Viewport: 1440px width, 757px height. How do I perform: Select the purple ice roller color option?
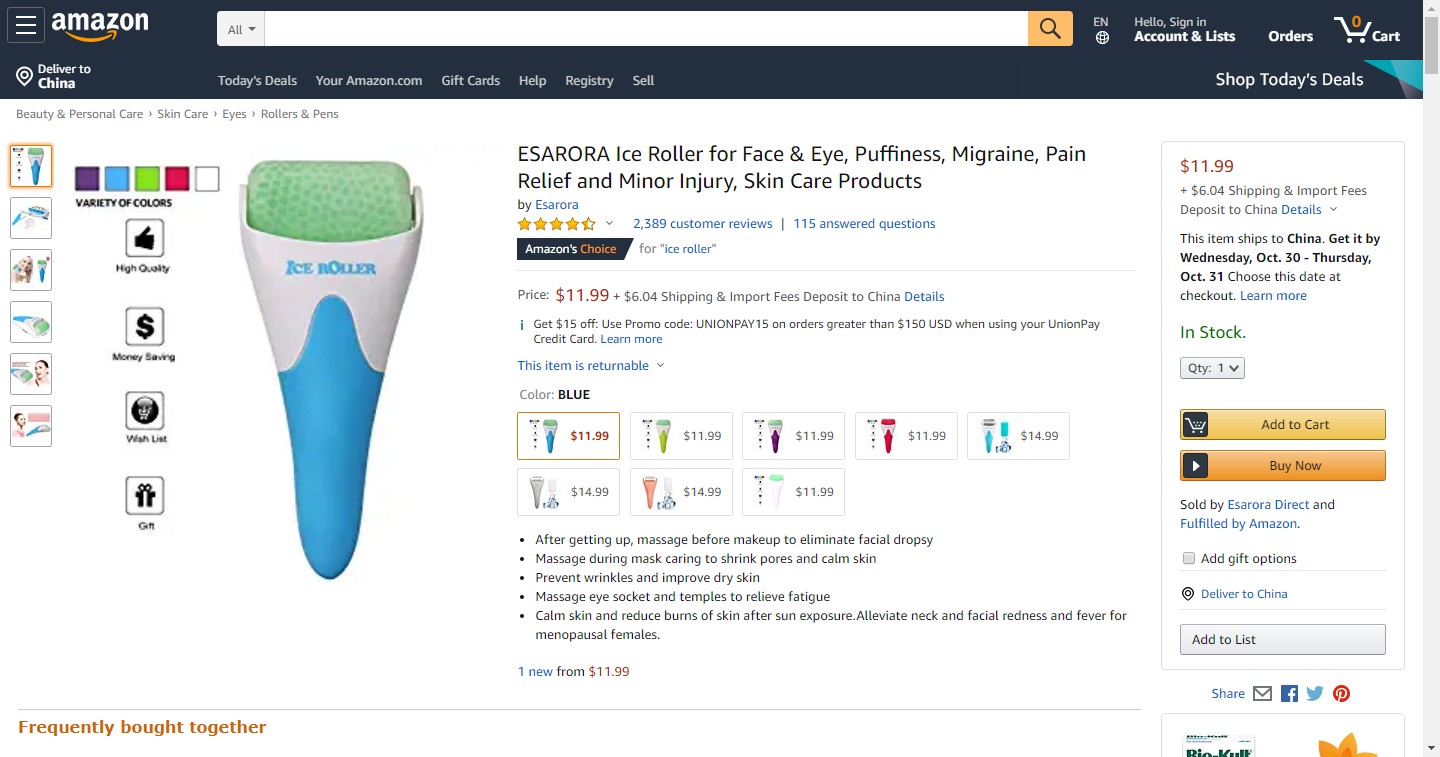click(793, 436)
